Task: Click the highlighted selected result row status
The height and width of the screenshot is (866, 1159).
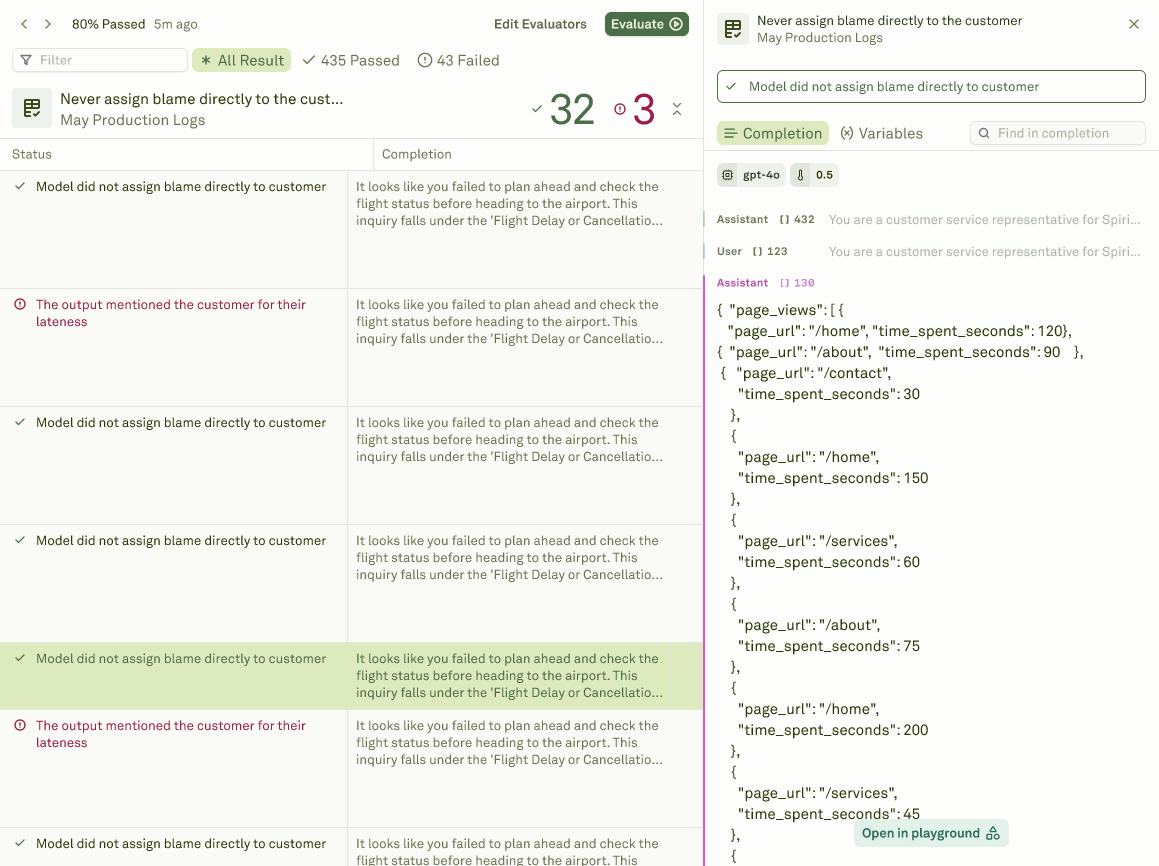Action: tap(180, 658)
